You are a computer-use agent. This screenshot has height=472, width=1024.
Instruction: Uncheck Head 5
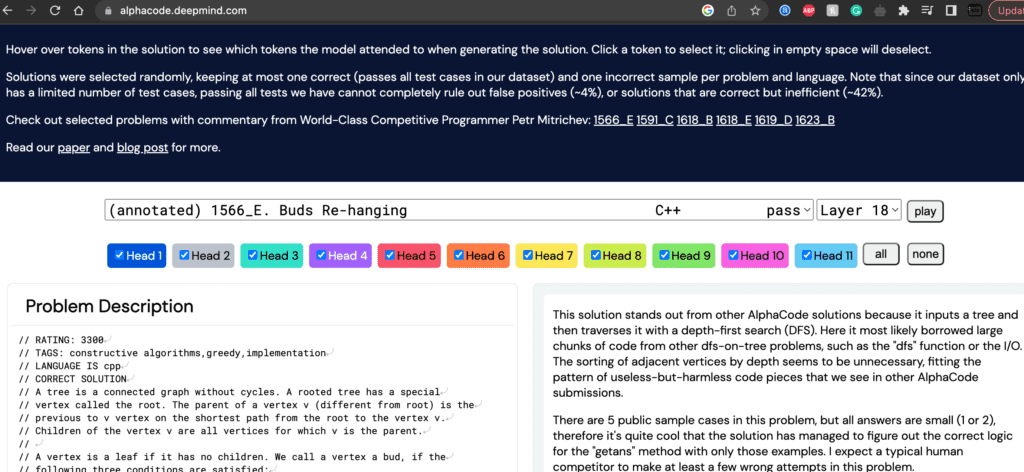coord(390,255)
